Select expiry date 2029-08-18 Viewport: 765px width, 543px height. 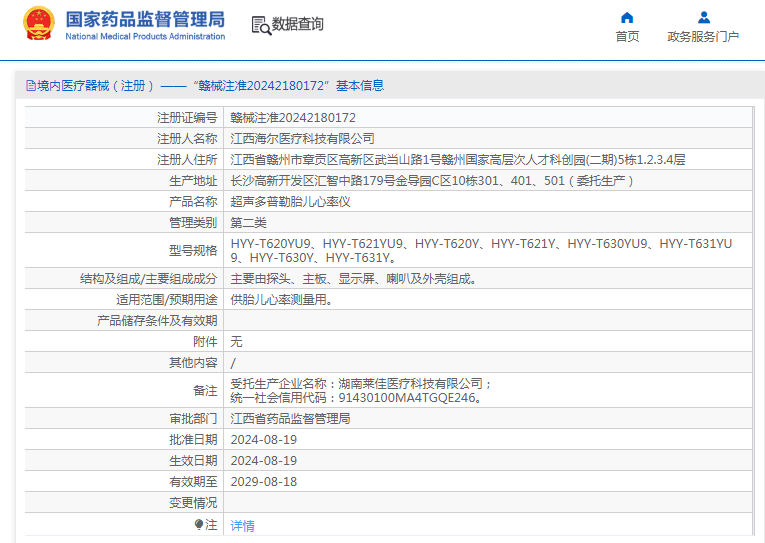click(x=263, y=482)
